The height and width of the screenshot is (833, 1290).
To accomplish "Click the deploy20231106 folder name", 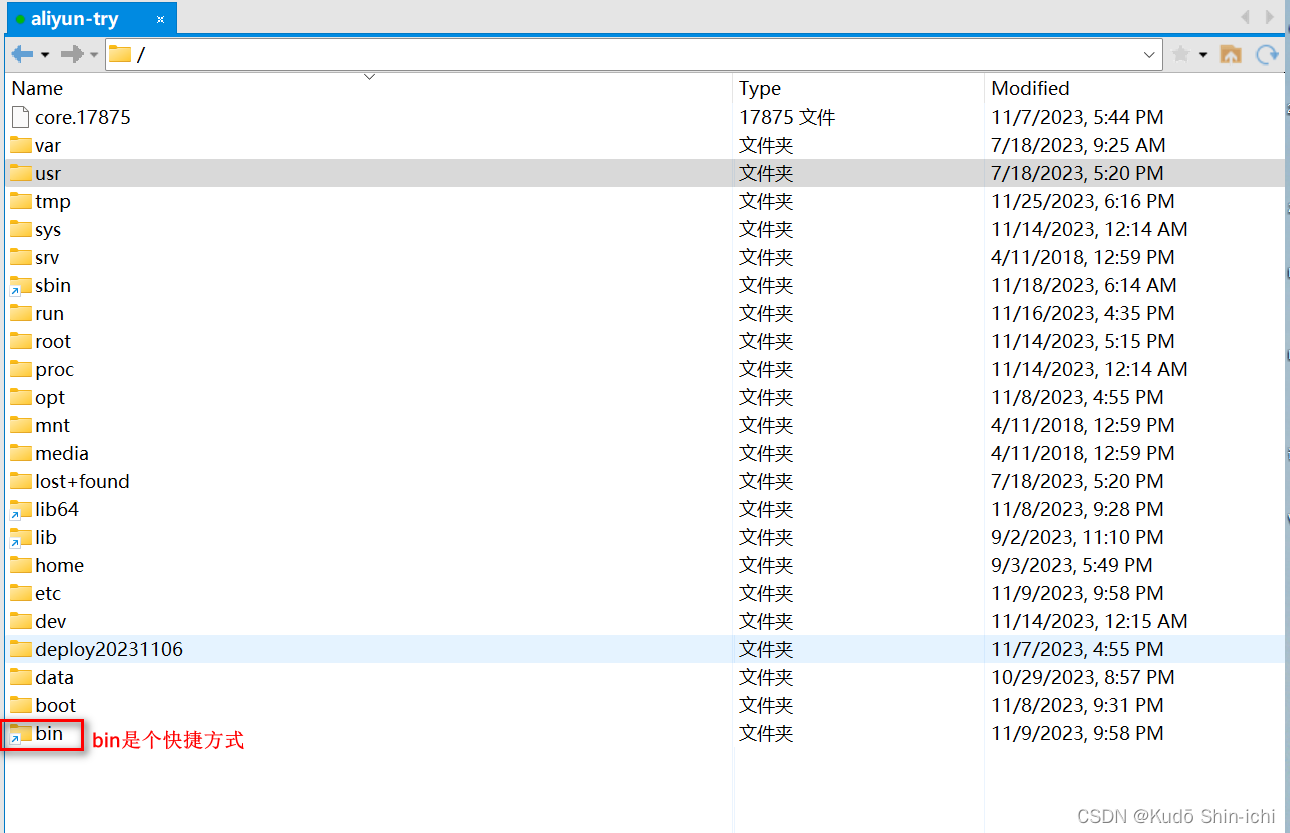I will tap(109, 649).
